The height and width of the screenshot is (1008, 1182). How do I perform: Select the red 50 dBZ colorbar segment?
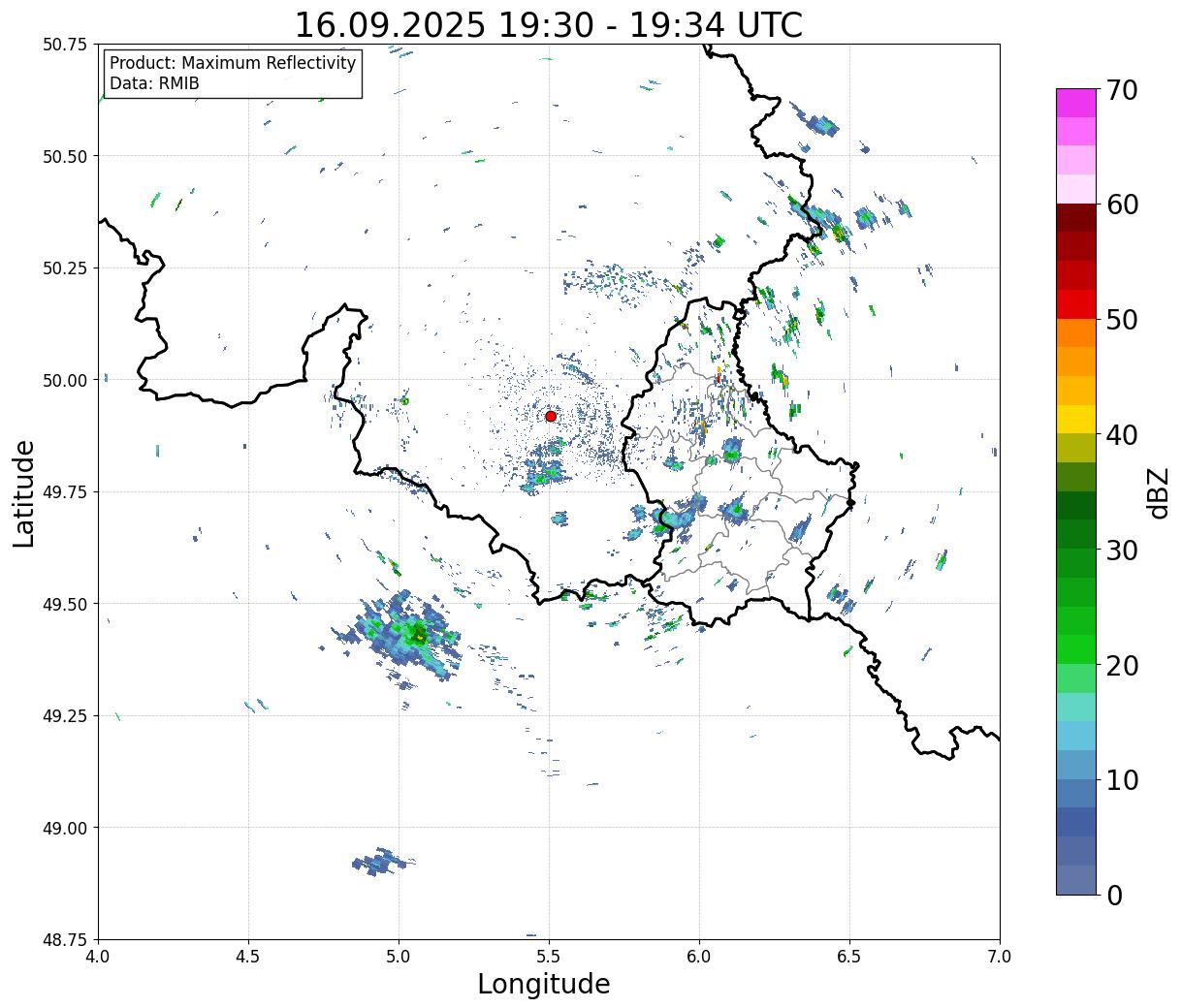1076,303
